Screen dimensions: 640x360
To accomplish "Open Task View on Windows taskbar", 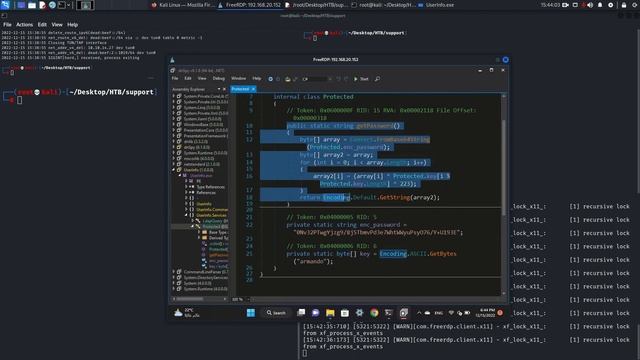I will (x=301, y=313).
